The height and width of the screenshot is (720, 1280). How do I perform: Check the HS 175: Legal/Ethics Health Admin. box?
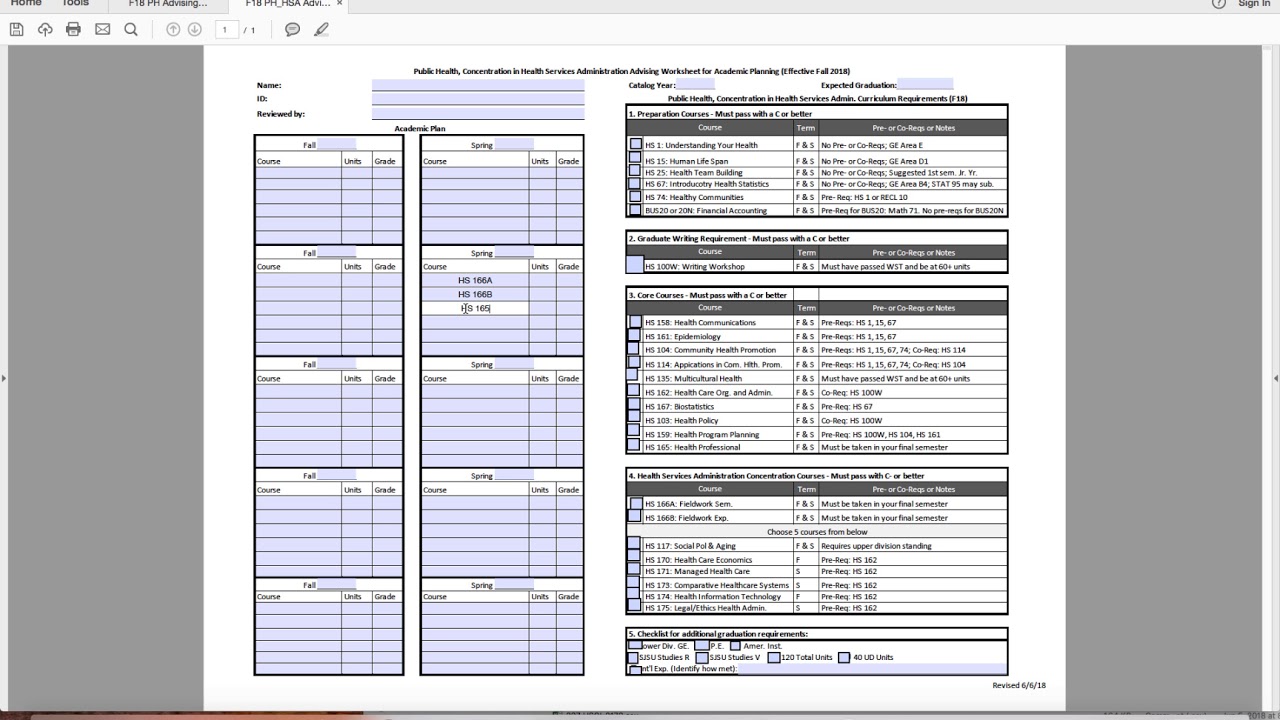click(x=634, y=606)
